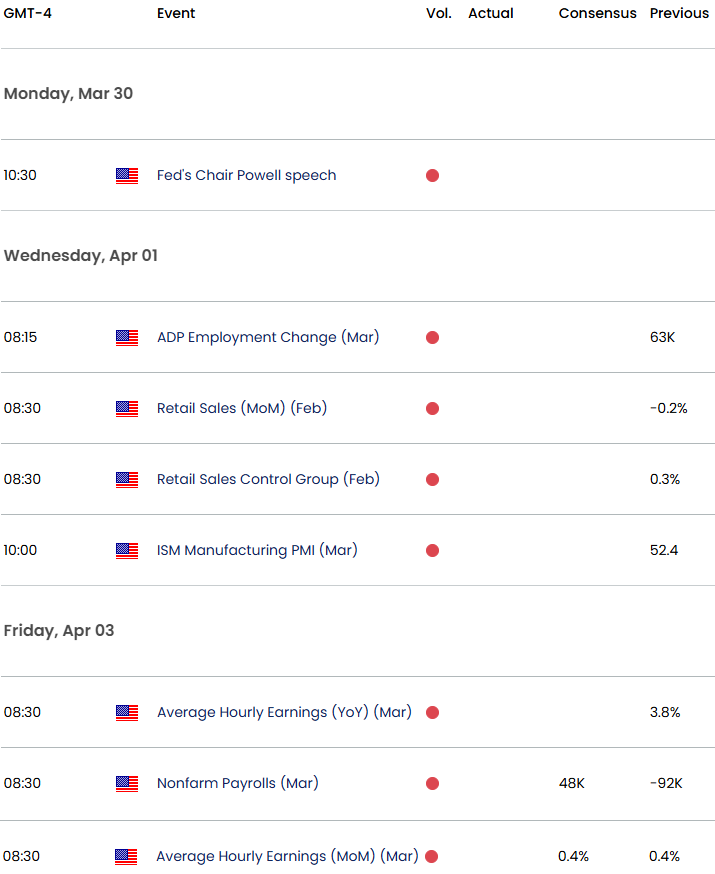Screen dimensions: 715x874
Task: Open the ADP Employment Change (Mar) event
Action: 267,338
